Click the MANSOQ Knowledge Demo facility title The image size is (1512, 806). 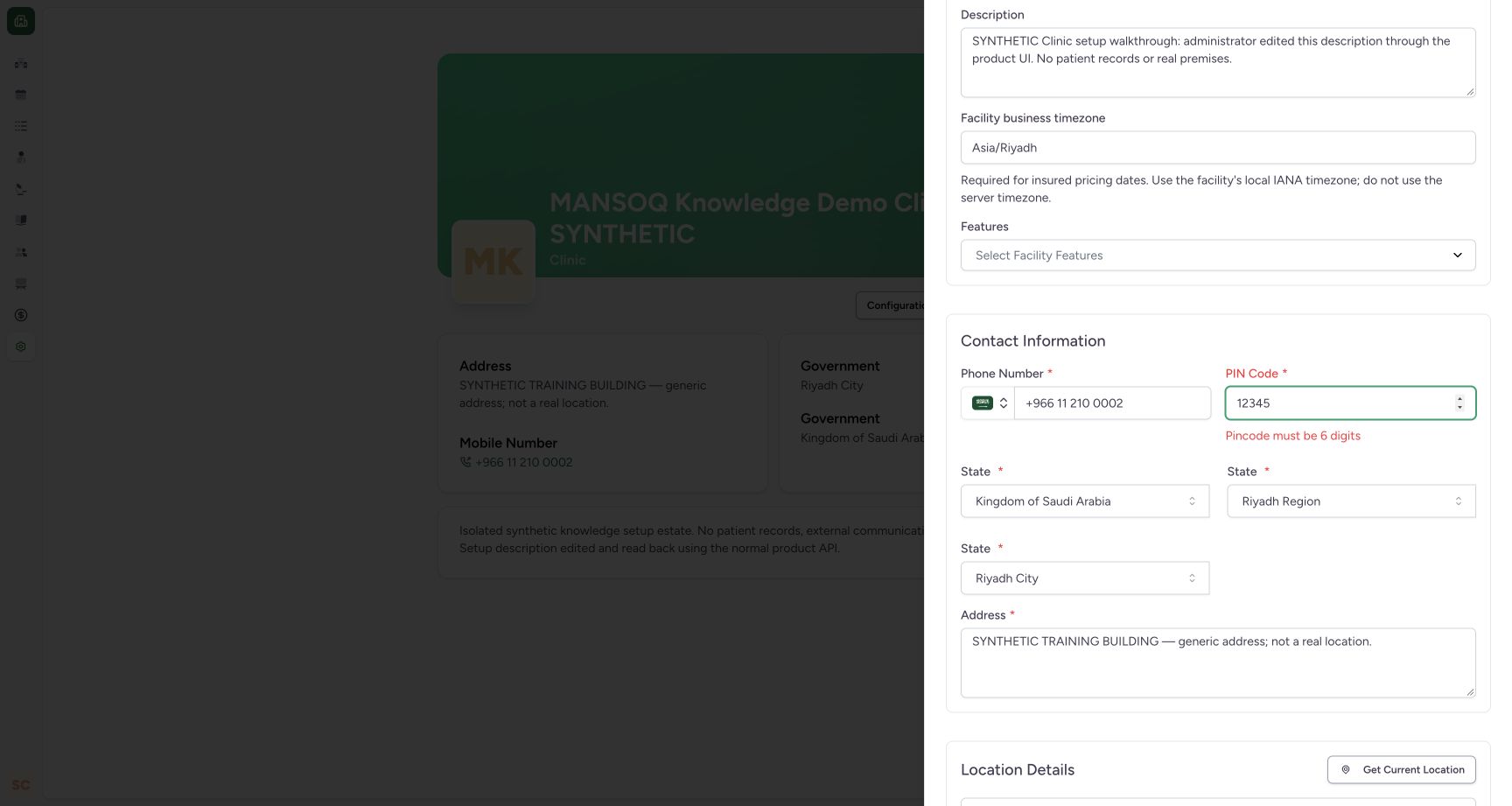(x=736, y=218)
